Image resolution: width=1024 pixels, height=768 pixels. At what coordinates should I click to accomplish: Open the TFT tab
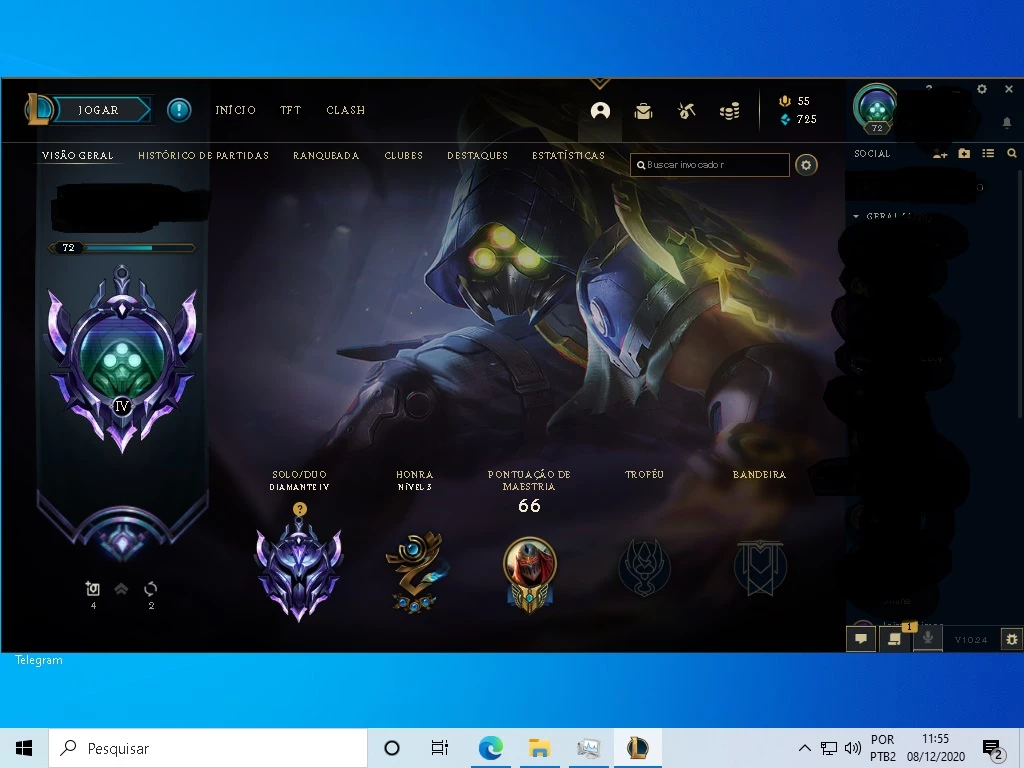click(x=291, y=110)
